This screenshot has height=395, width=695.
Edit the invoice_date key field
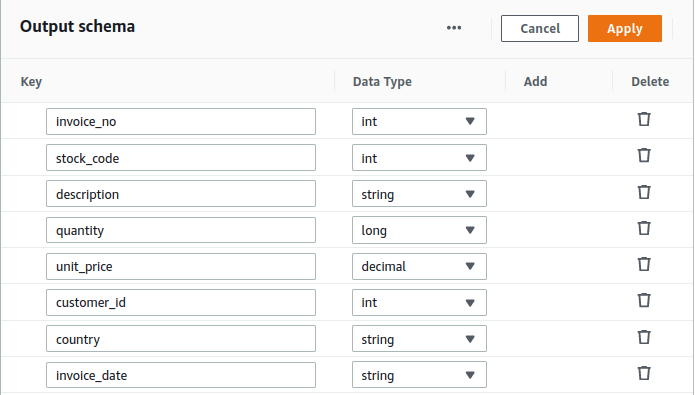pos(181,375)
